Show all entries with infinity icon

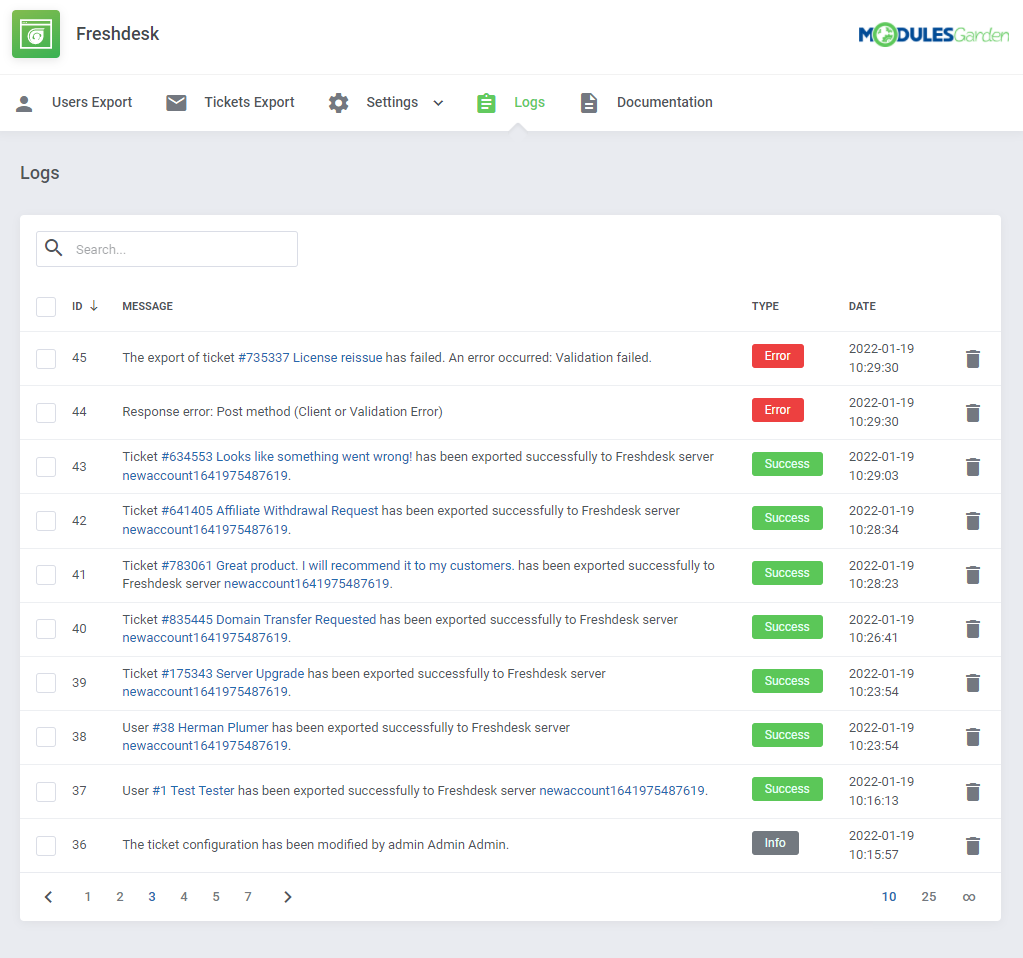969,897
